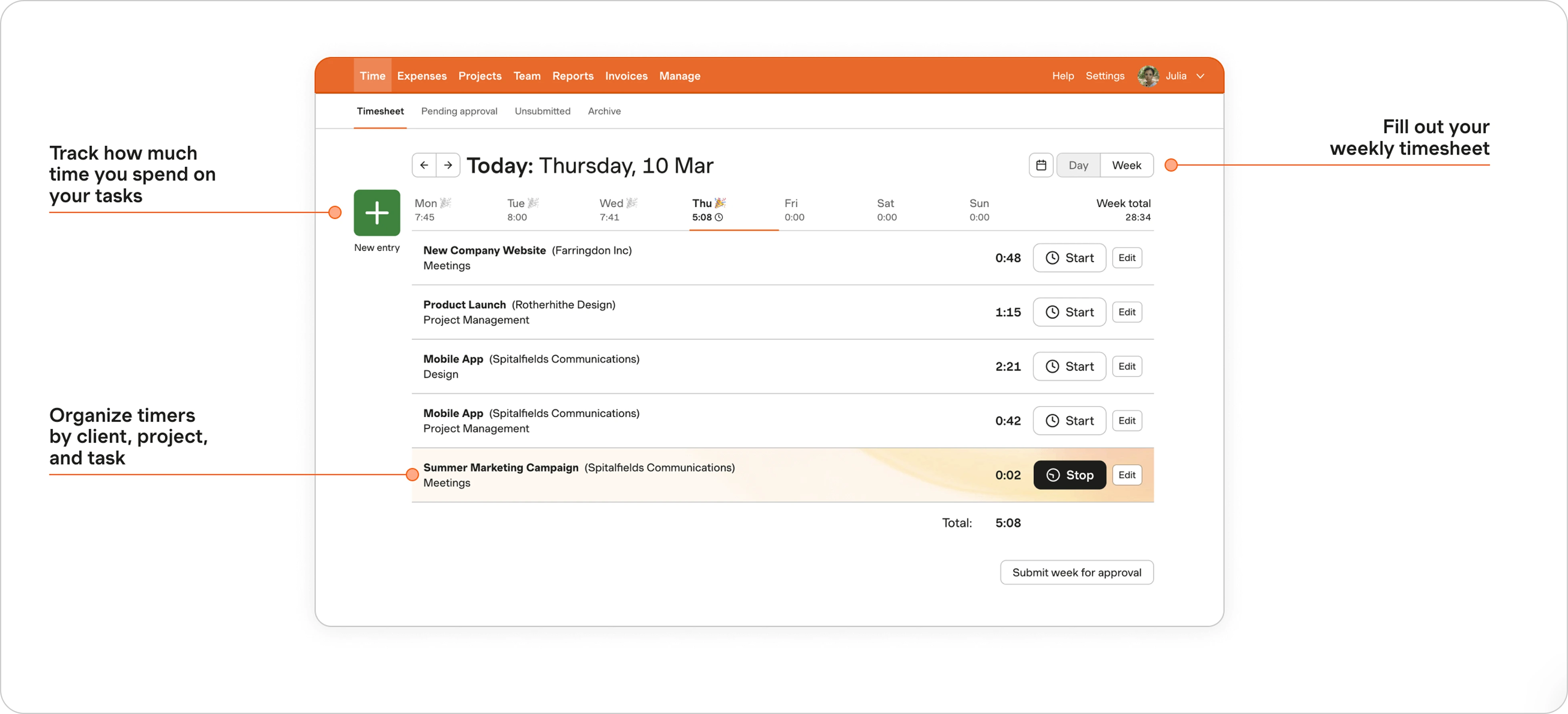Image resolution: width=1568 pixels, height=714 pixels.
Task: Expand the Julia account dropdown chevron
Action: coord(1200,76)
